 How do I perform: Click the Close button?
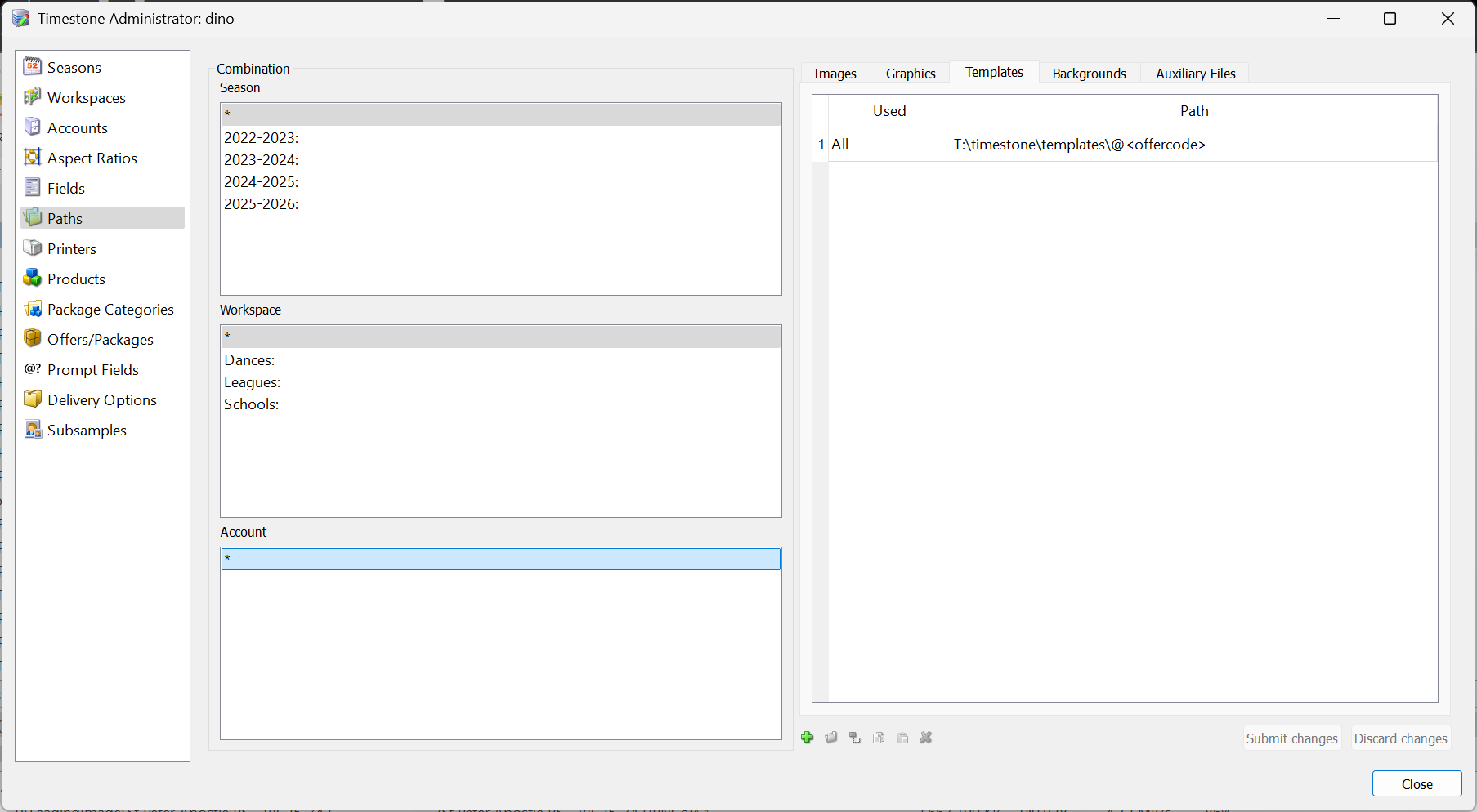1417,784
